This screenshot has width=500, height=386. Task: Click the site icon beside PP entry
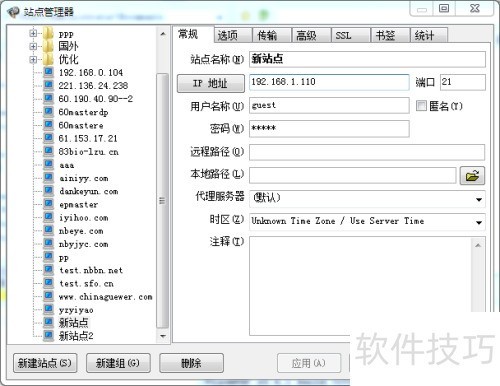(x=49, y=257)
